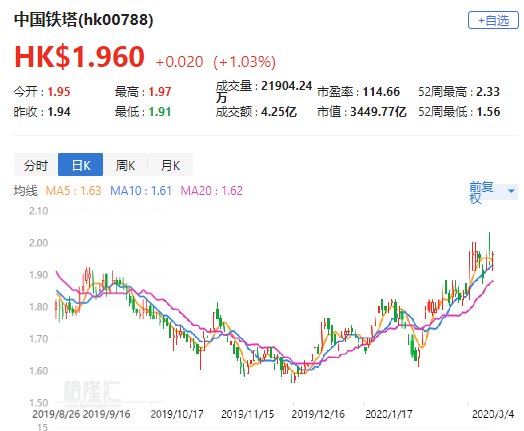Click the 2020/1/17 date label
524x431 pixels.
click(x=389, y=414)
